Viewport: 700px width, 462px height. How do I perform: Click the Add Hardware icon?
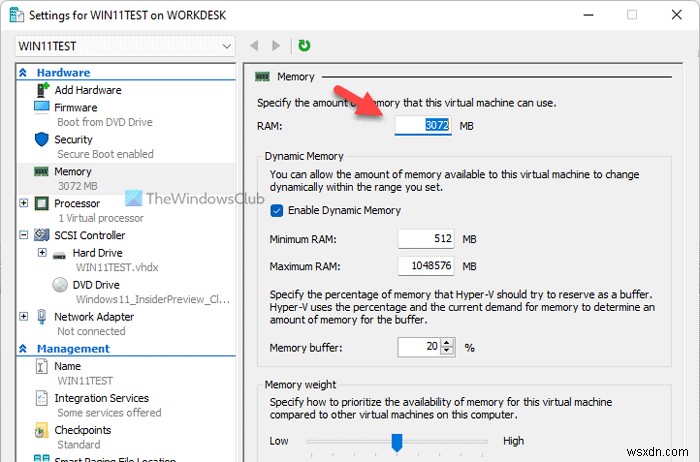pos(42,90)
